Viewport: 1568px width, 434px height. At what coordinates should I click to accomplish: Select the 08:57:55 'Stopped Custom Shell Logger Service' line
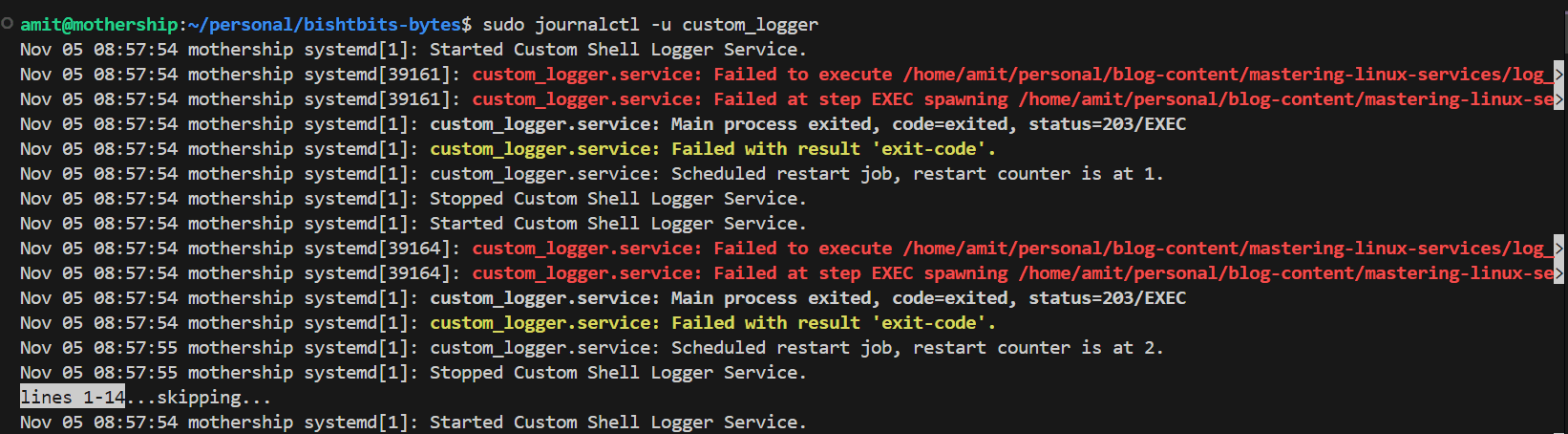(413, 373)
